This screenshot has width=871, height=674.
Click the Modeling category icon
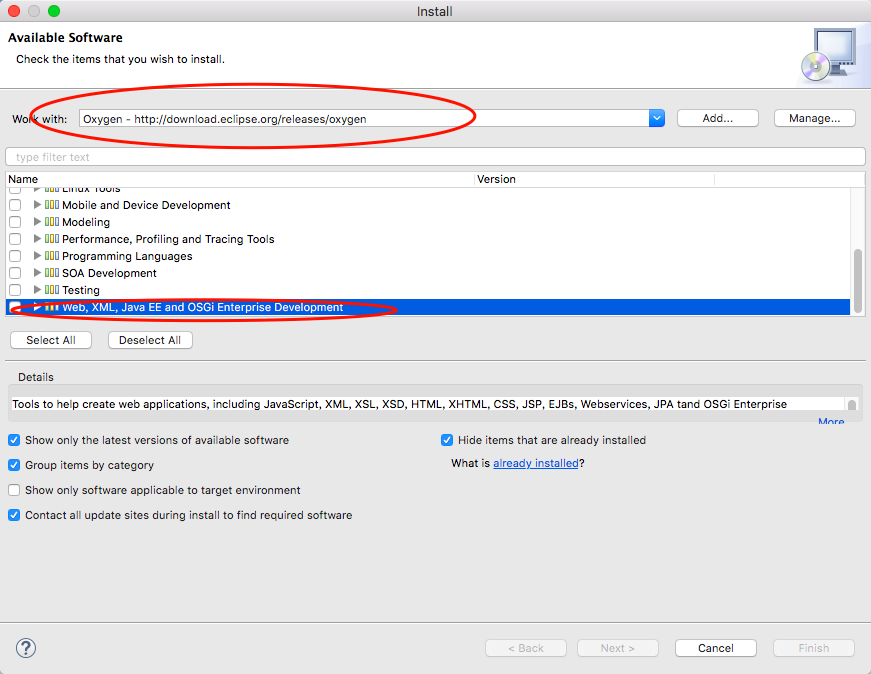pyautogui.click(x=52, y=222)
